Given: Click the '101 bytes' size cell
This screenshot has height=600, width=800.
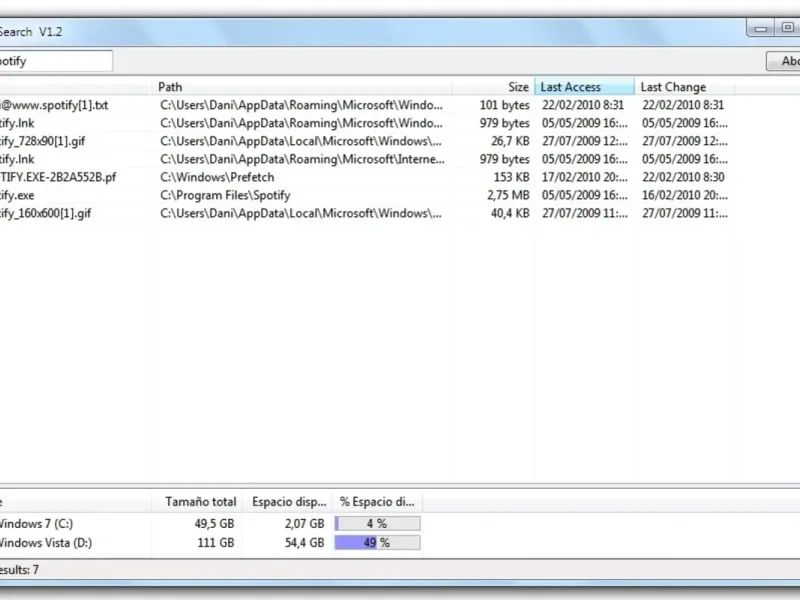Looking at the screenshot, I should point(504,105).
